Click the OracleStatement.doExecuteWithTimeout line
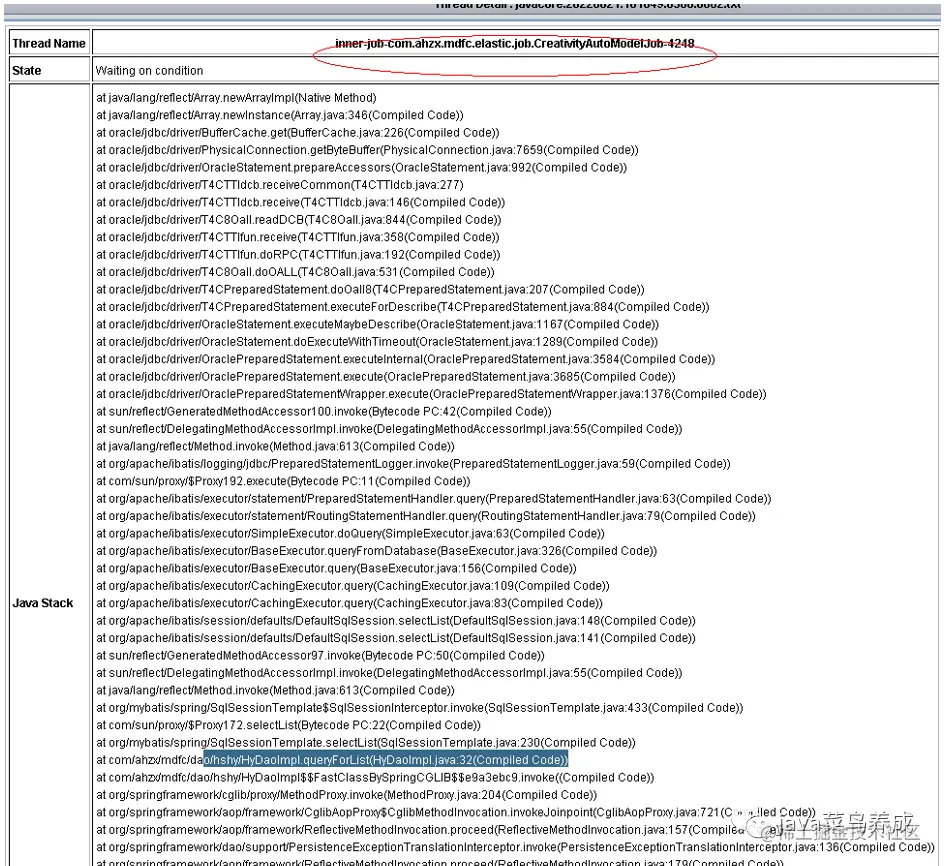Viewport: 944px width, 866px height. tap(377, 342)
